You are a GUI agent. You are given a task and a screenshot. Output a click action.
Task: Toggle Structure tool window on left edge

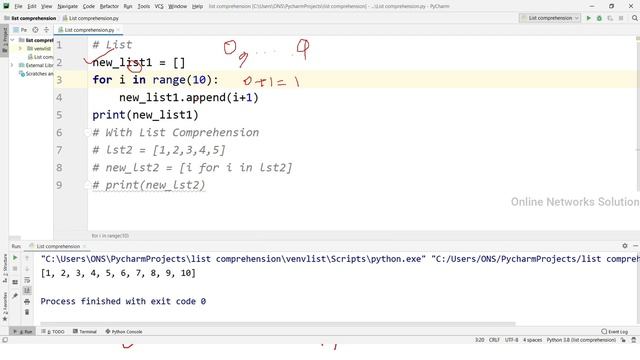point(5,269)
